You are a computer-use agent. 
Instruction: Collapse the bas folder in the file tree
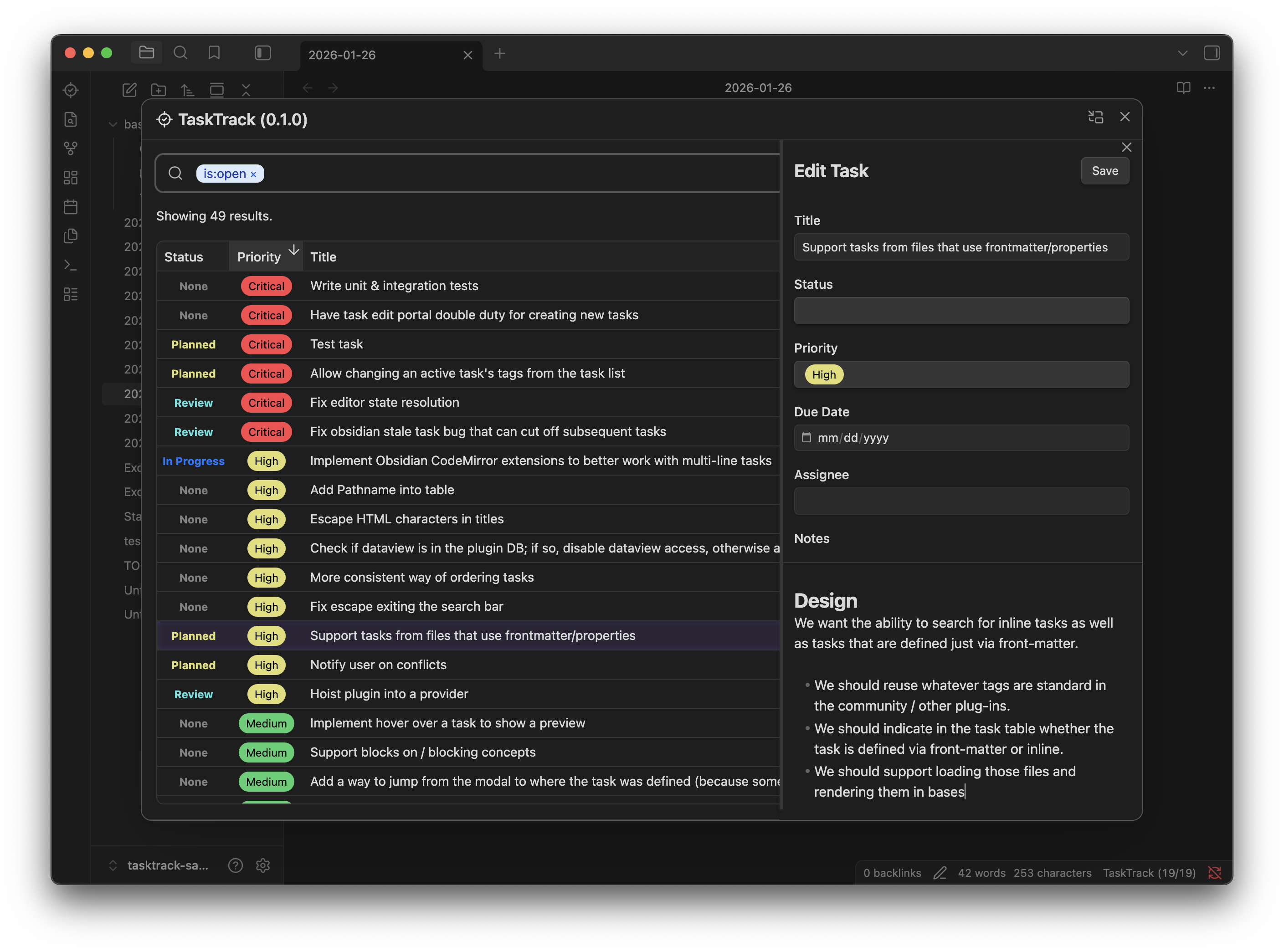113,124
